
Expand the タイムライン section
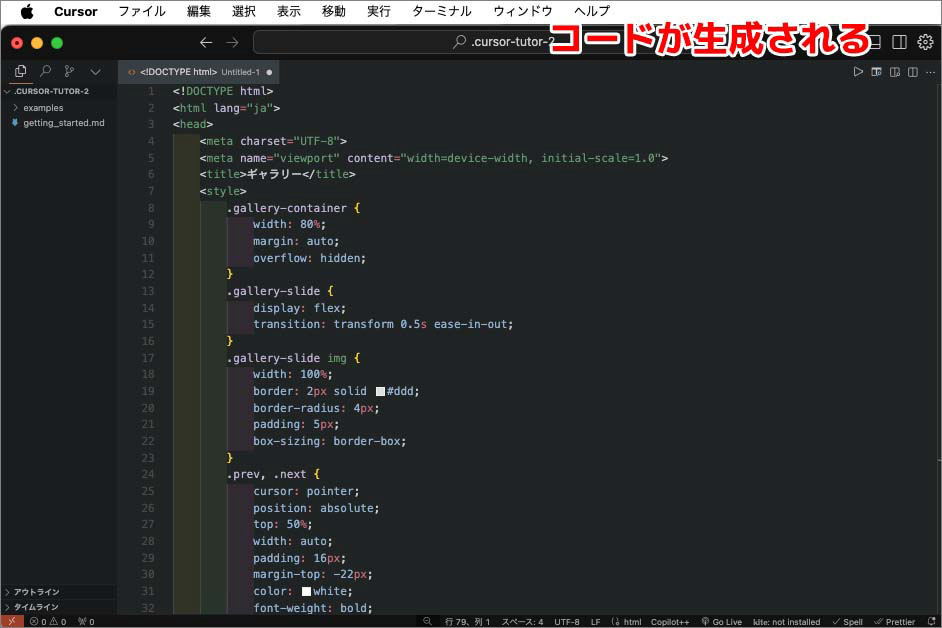click(x=35, y=607)
